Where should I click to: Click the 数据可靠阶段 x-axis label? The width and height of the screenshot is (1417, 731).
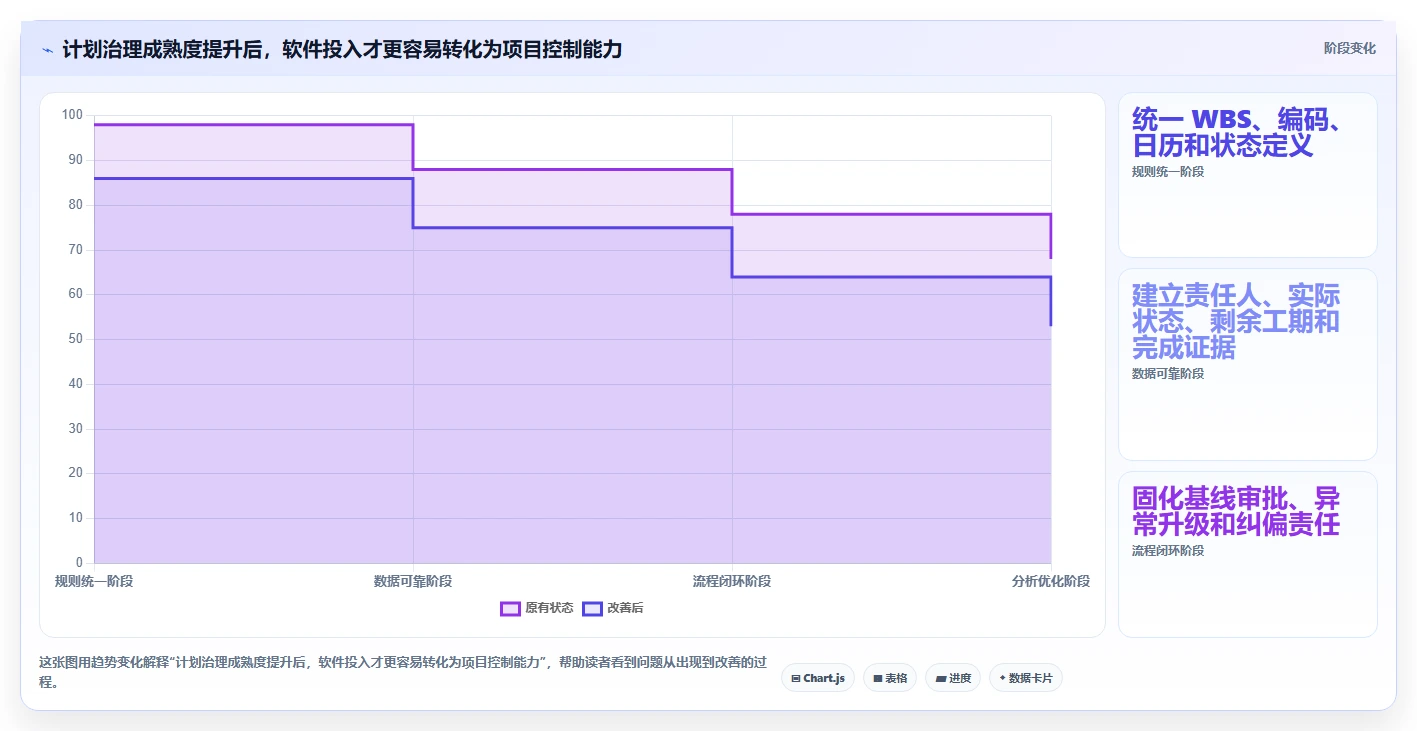[413, 581]
